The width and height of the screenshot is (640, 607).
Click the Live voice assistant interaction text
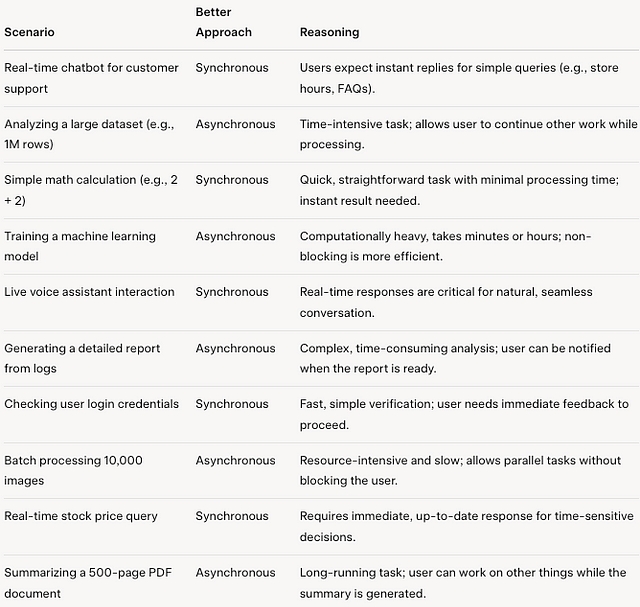[89, 292]
